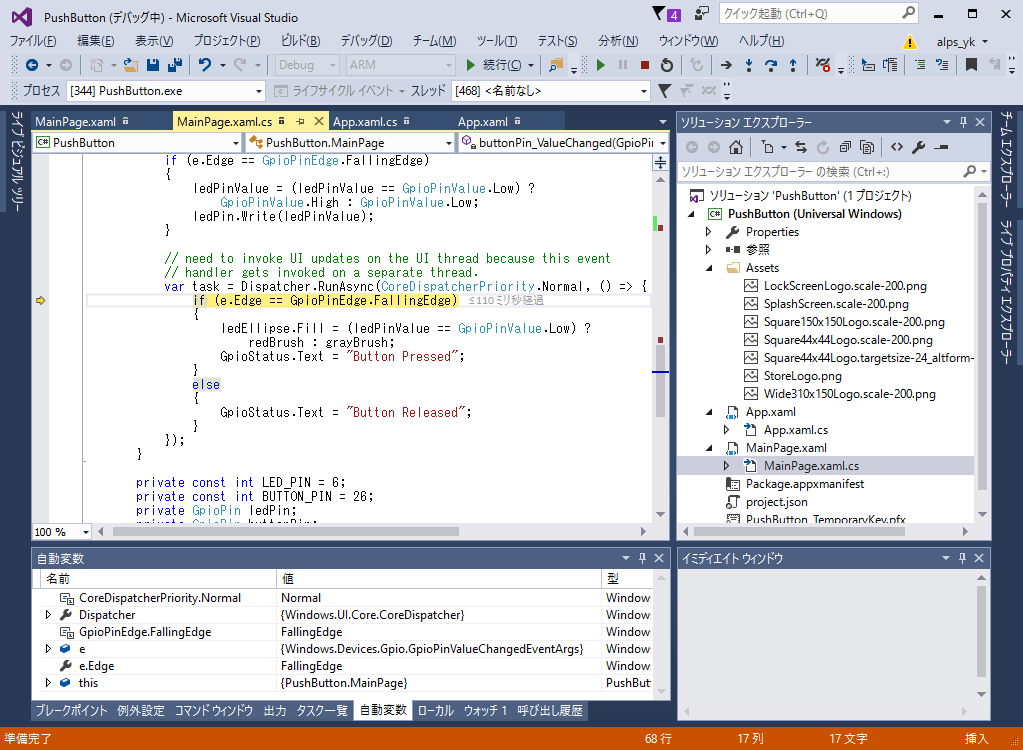1023x750 pixels.
Task: Click the Find in Files toolbar icon
Action: [556, 65]
